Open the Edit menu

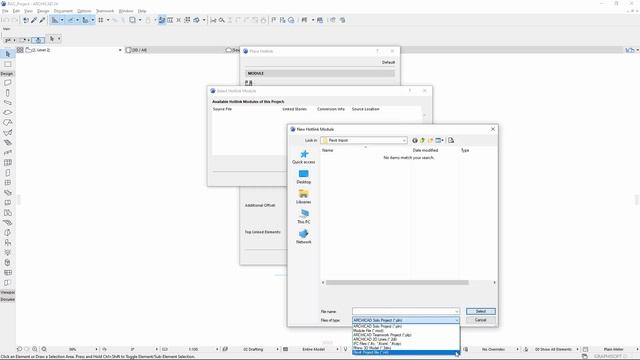[x=16, y=11]
